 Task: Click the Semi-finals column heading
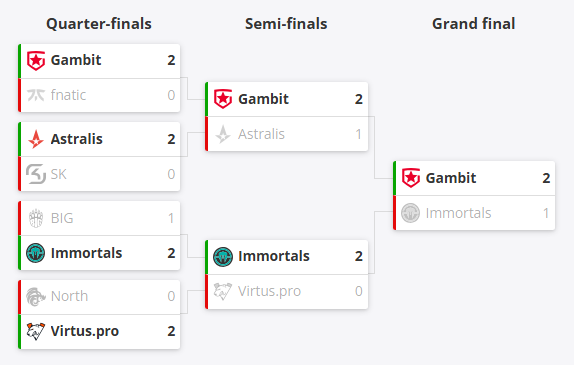(x=286, y=24)
